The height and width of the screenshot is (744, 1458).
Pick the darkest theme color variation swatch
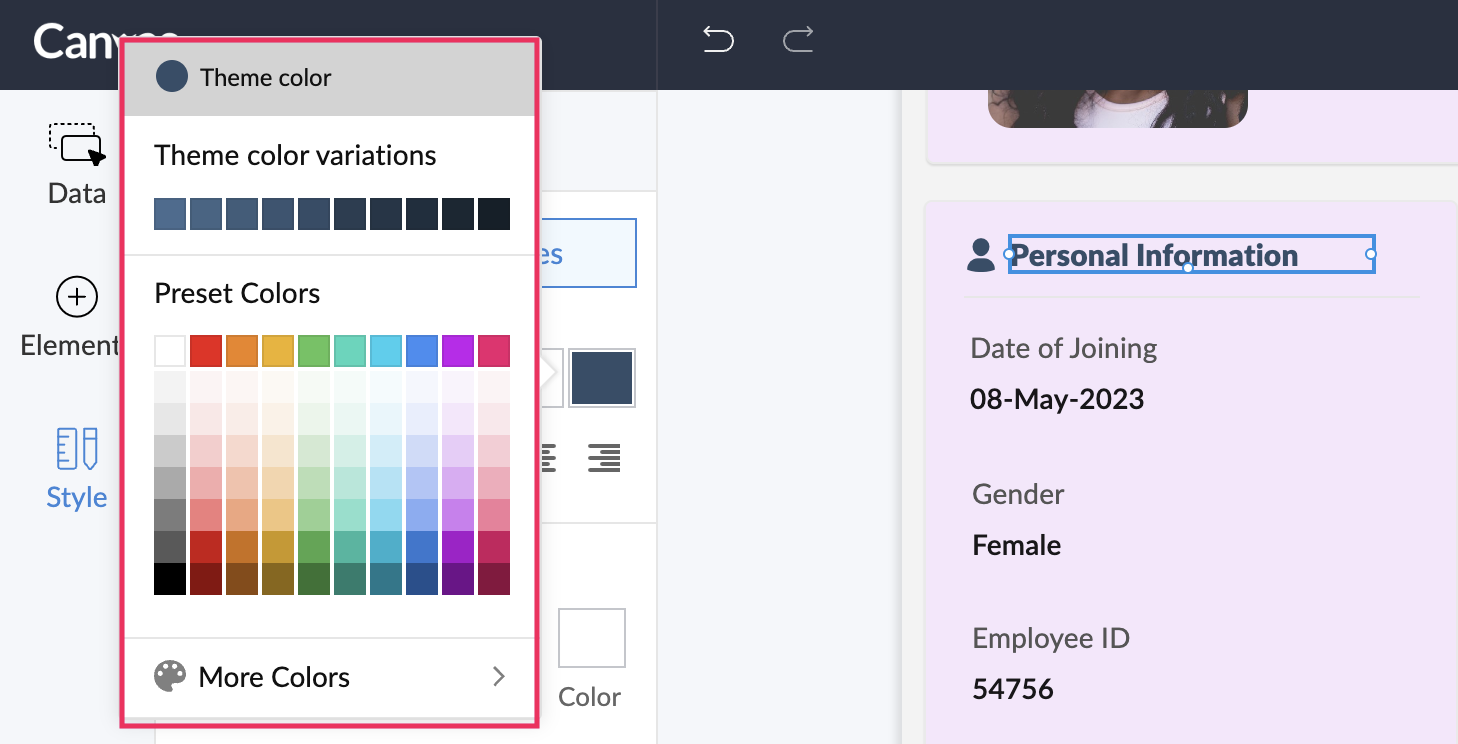[x=494, y=214]
